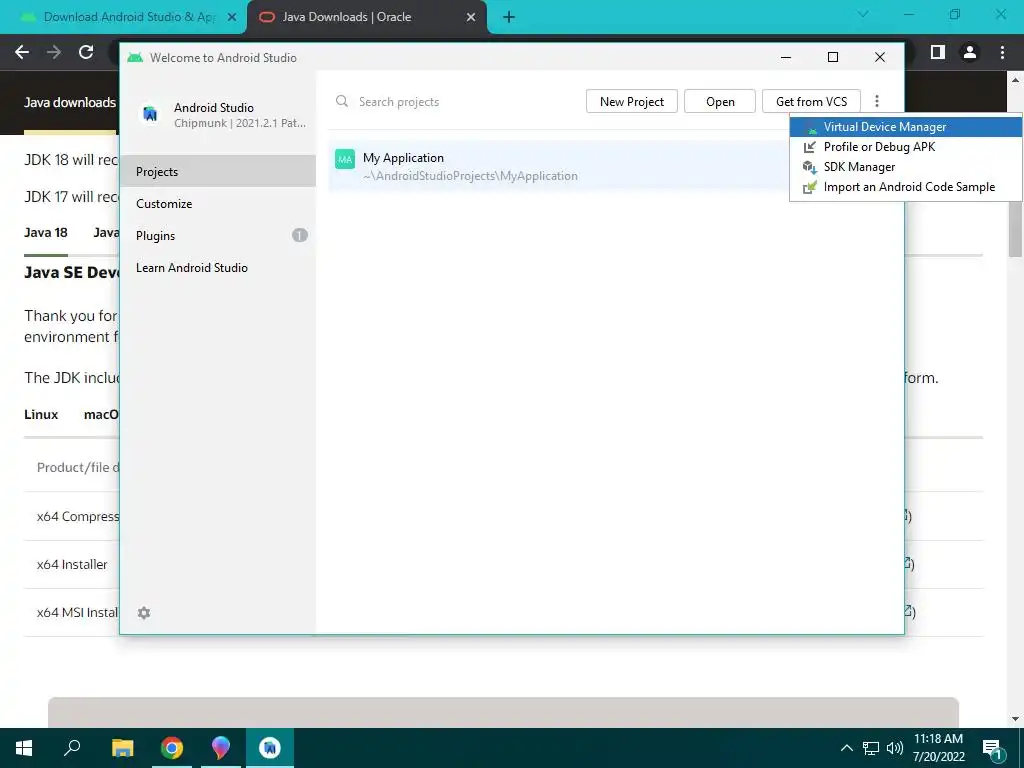Click the Profile or Debug APK icon
Screen dimensions: 1024x768
pyautogui.click(x=810, y=147)
